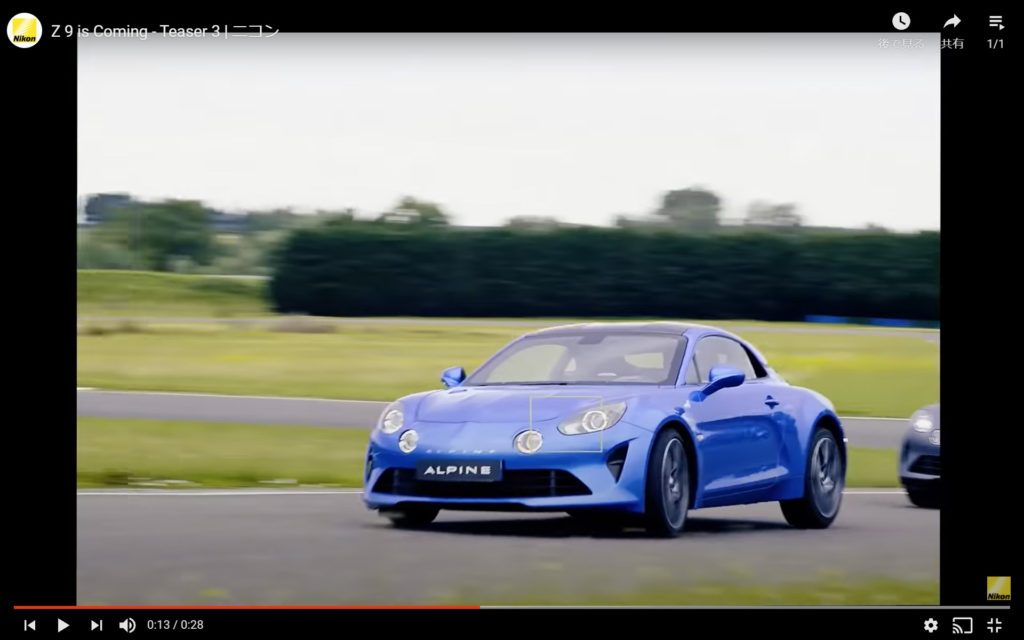This screenshot has width=1024, height=640.
Task: Exit full screen mode
Action: (x=994, y=625)
